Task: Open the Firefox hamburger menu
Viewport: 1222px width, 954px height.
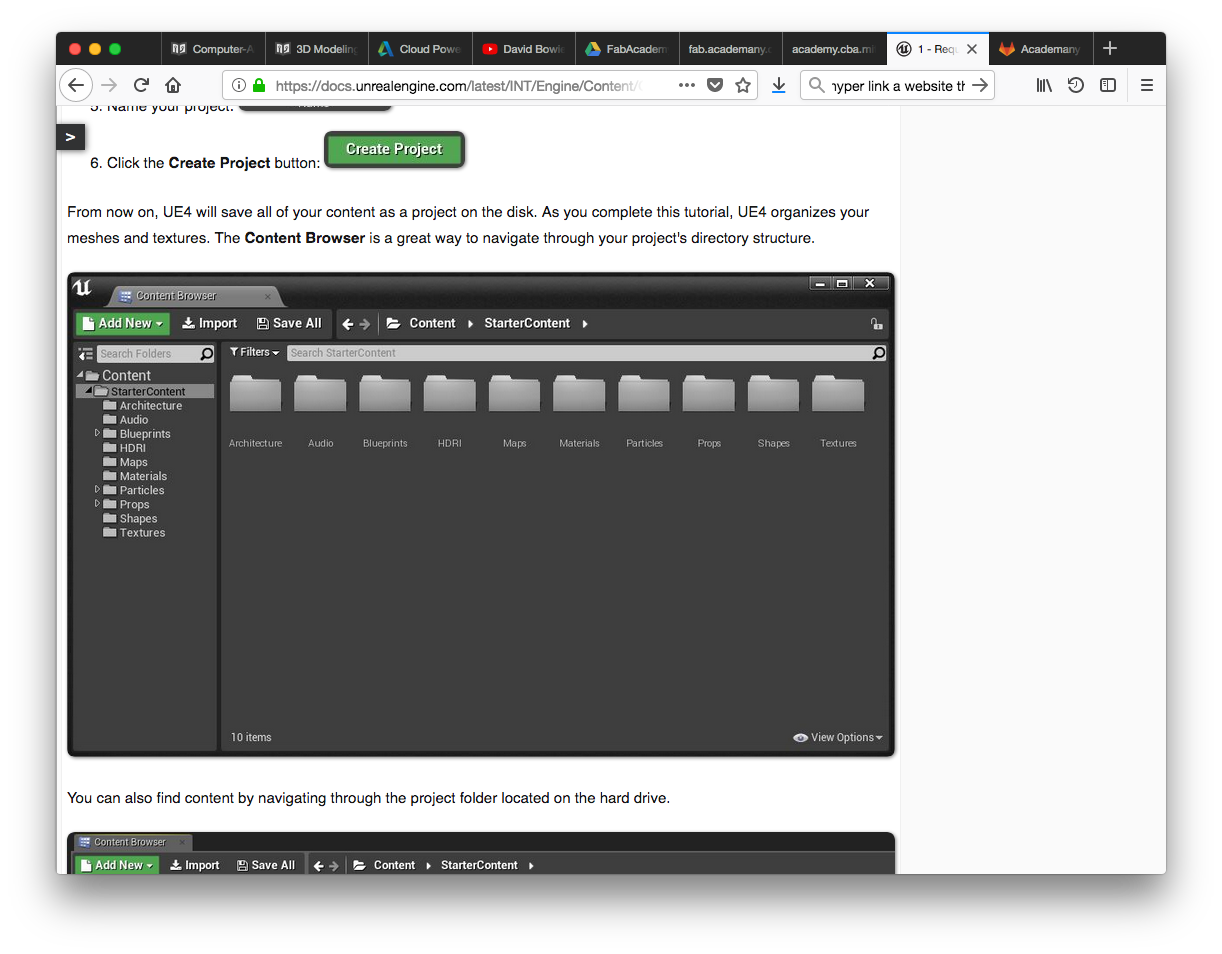Action: pos(1147,86)
